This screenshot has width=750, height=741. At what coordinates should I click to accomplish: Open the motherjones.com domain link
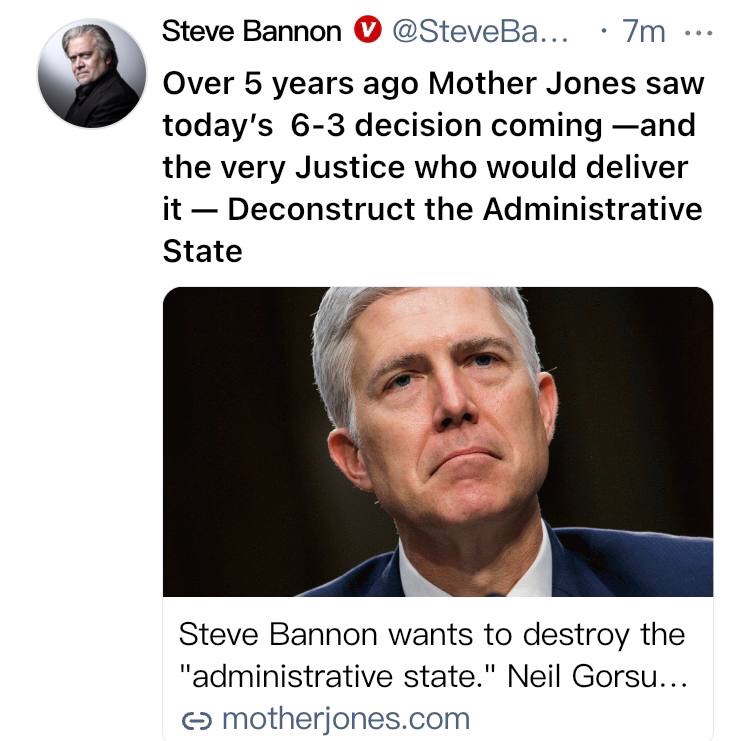[x=343, y=718]
